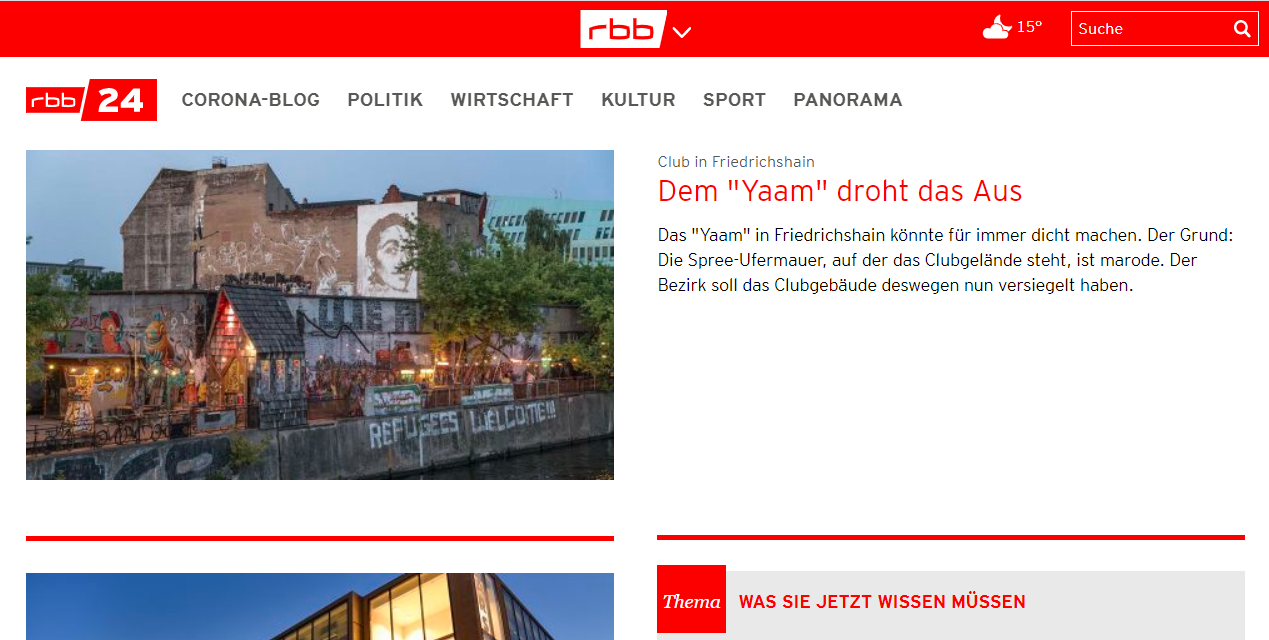Click the 15° temperature reading
The height and width of the screenshot is (640, 1269).
pyautogui.click(x=1030, y=27)
